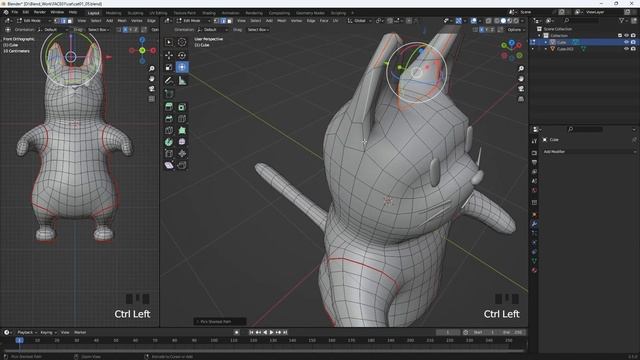Open the Face menu in main viewport
640x360 pixels.
pyautogui.click(x=324, y=20)
